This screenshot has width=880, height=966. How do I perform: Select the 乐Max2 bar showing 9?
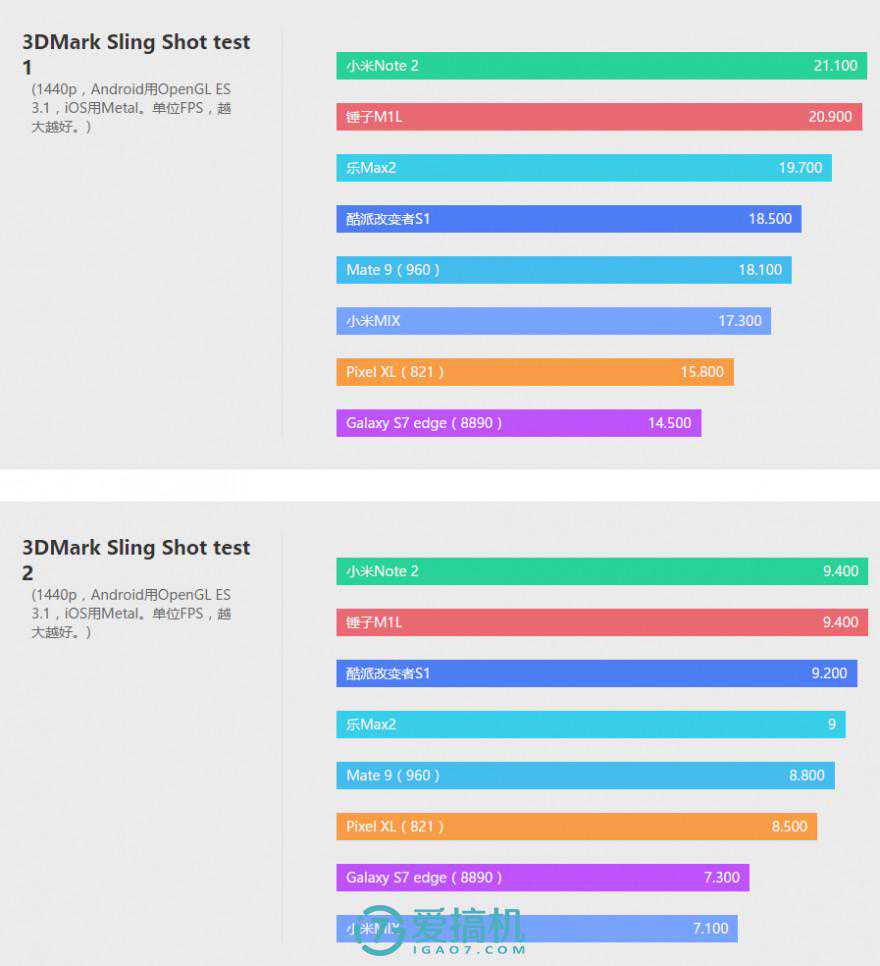point(590,724)
